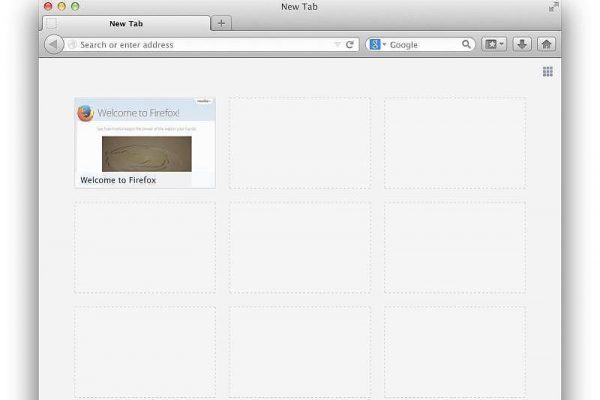Click the Welcome to Firefox caption
The height and width of the screenshot is (400, 600).
coord(117,180)
